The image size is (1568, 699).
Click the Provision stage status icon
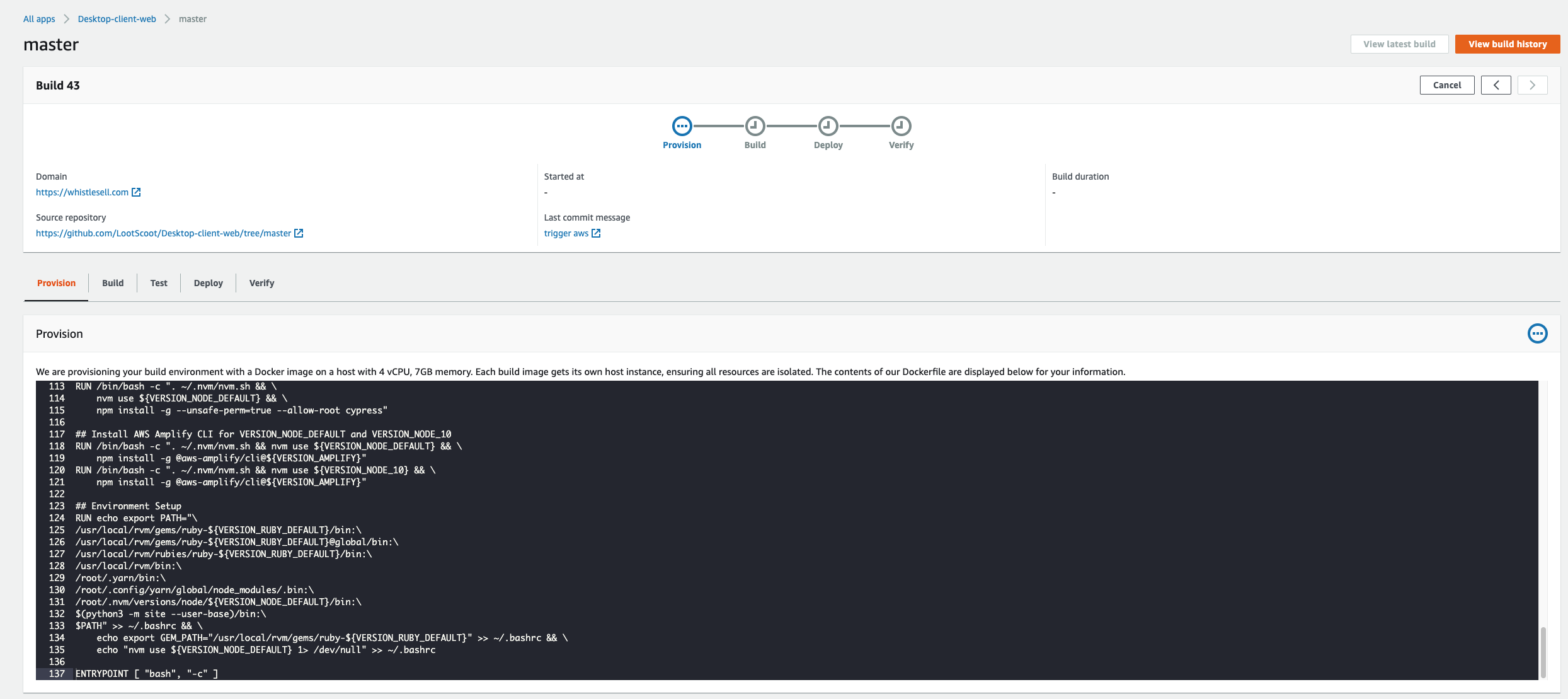pyautogui.click(x=682, y=125)
